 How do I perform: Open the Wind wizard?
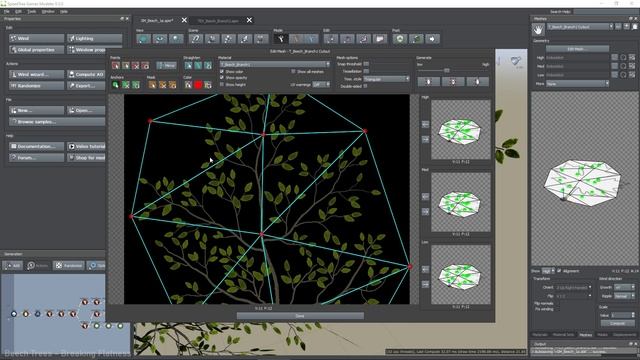(x=37, y=74)
